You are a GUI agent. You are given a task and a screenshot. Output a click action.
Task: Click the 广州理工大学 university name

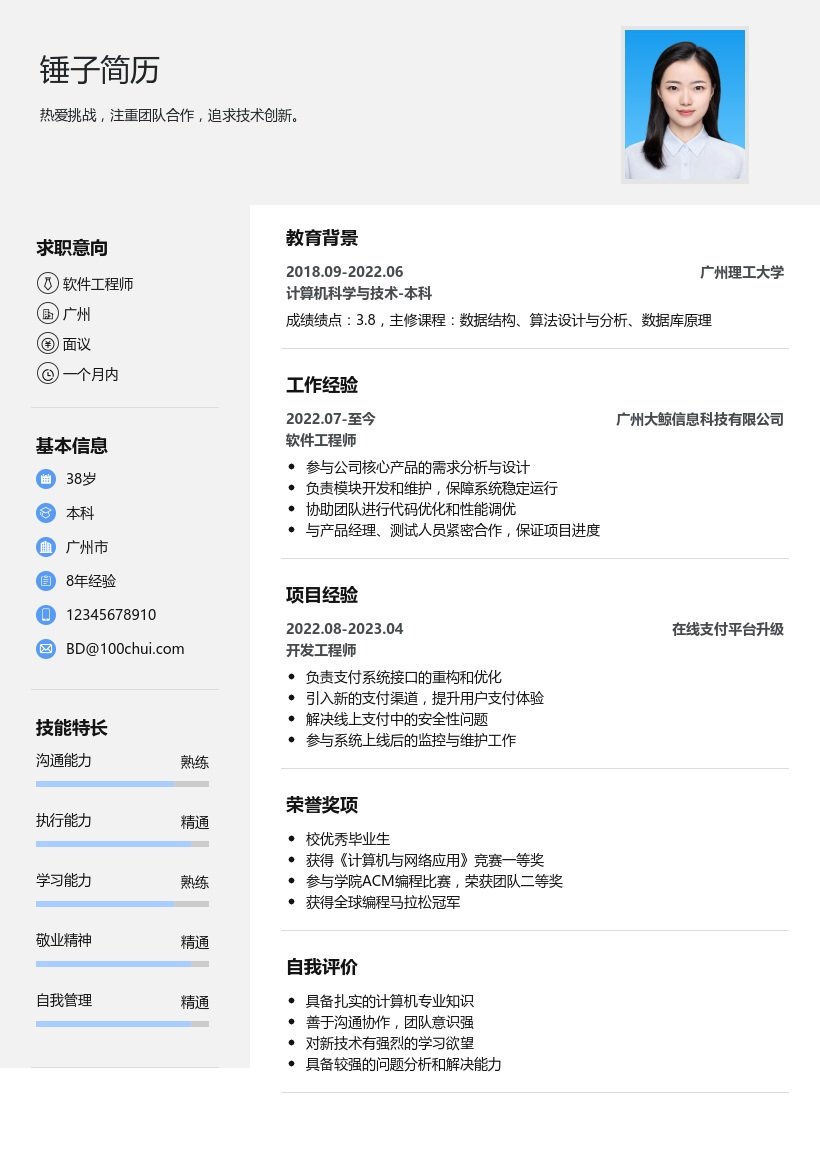[x=741, y=272]
